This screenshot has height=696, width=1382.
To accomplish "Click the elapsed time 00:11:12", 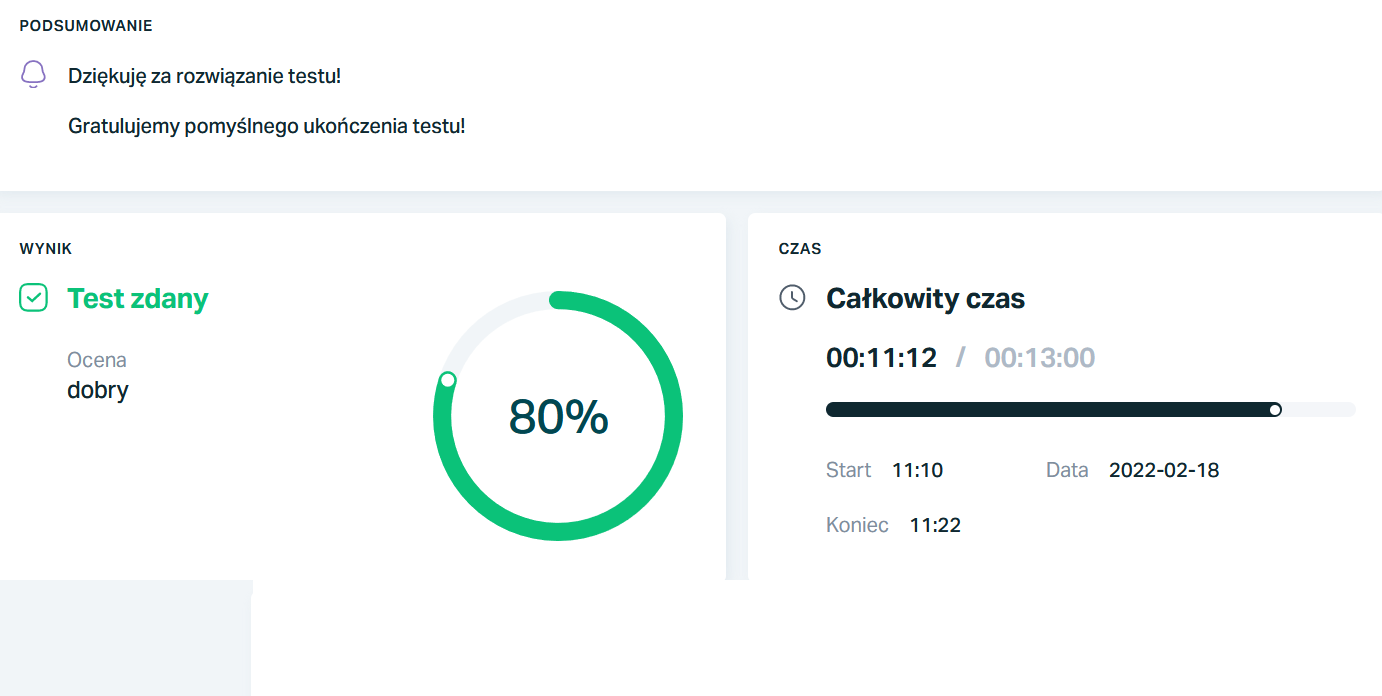I will point(881,357).
